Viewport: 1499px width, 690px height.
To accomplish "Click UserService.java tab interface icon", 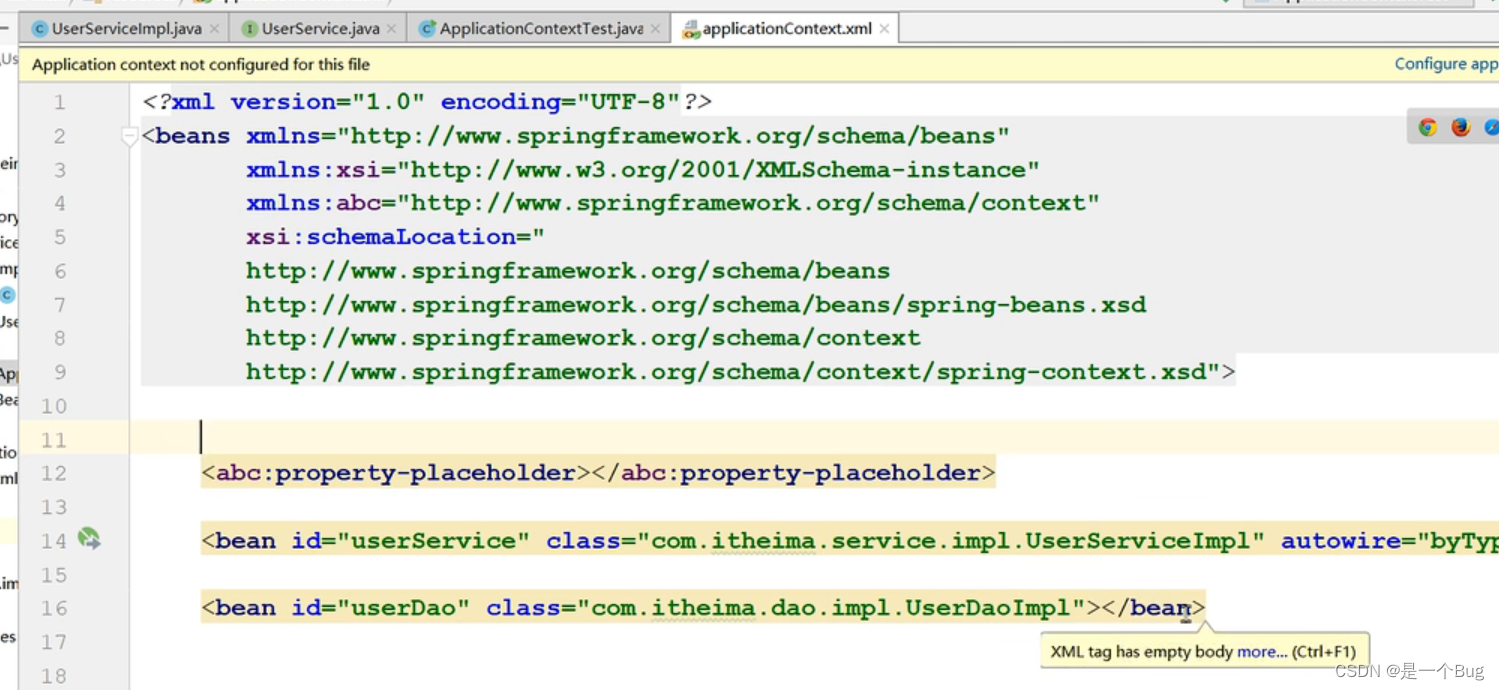I will click(x=250, y=29).
